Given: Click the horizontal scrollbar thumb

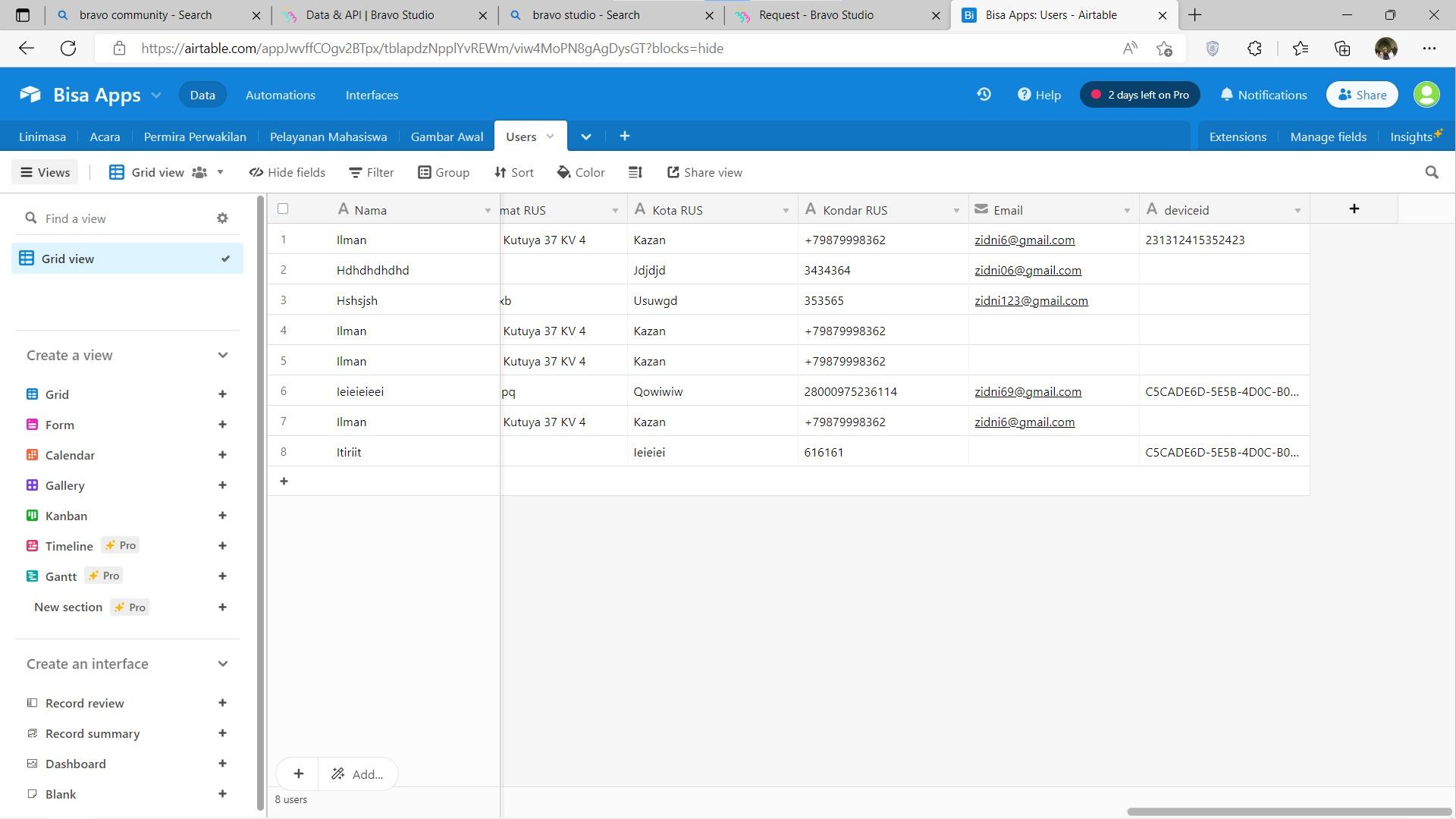Looking at the screenshot, I should pos(1289,811).
